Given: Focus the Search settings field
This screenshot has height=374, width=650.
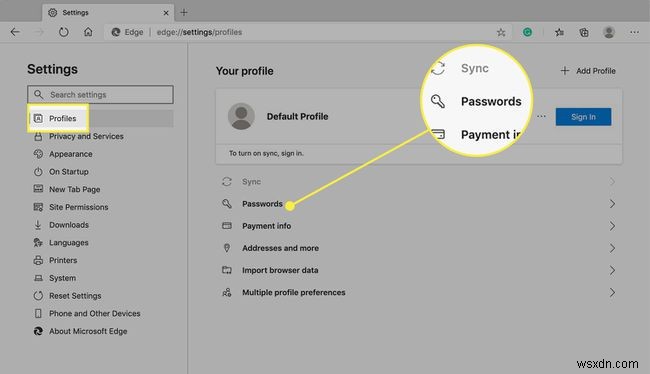Looking at the screenshot, I should 100,95.
